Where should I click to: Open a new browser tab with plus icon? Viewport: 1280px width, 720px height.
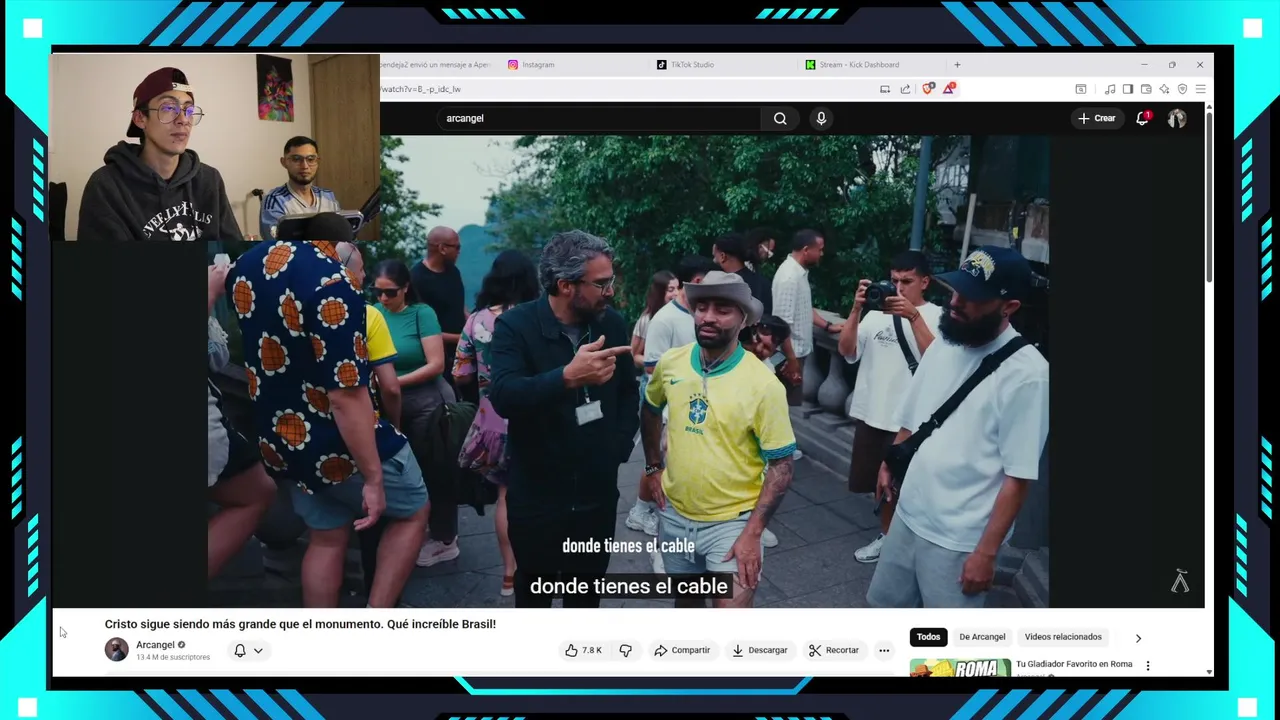tap(957, 65)
